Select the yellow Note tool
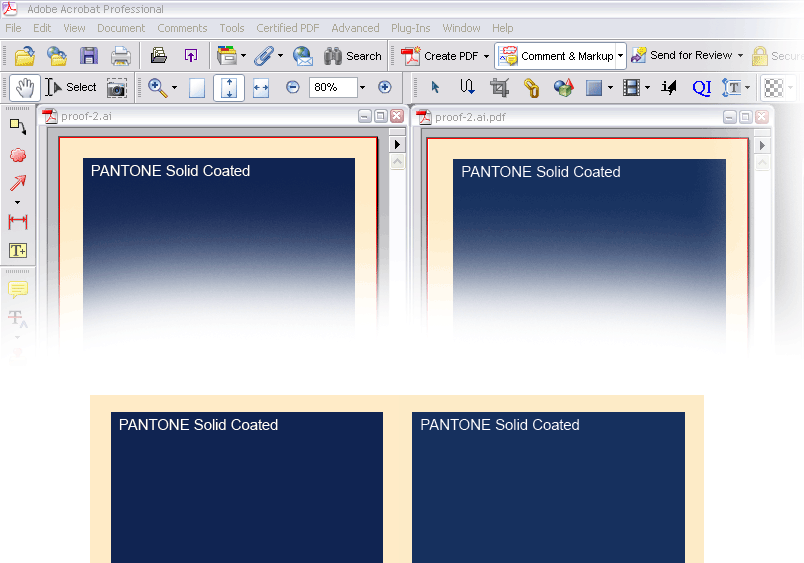This screenshot has width=804, height=563. coord(18,290)
